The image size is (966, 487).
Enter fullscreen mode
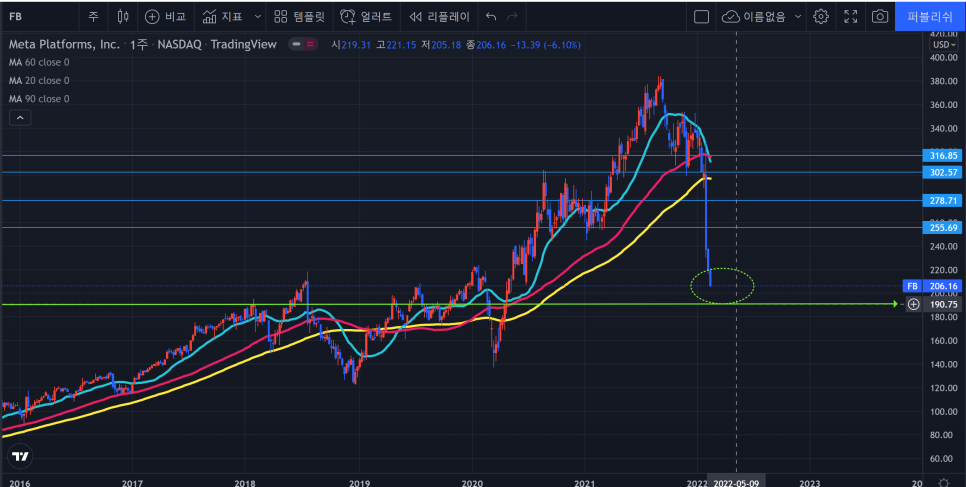(851, 17)
